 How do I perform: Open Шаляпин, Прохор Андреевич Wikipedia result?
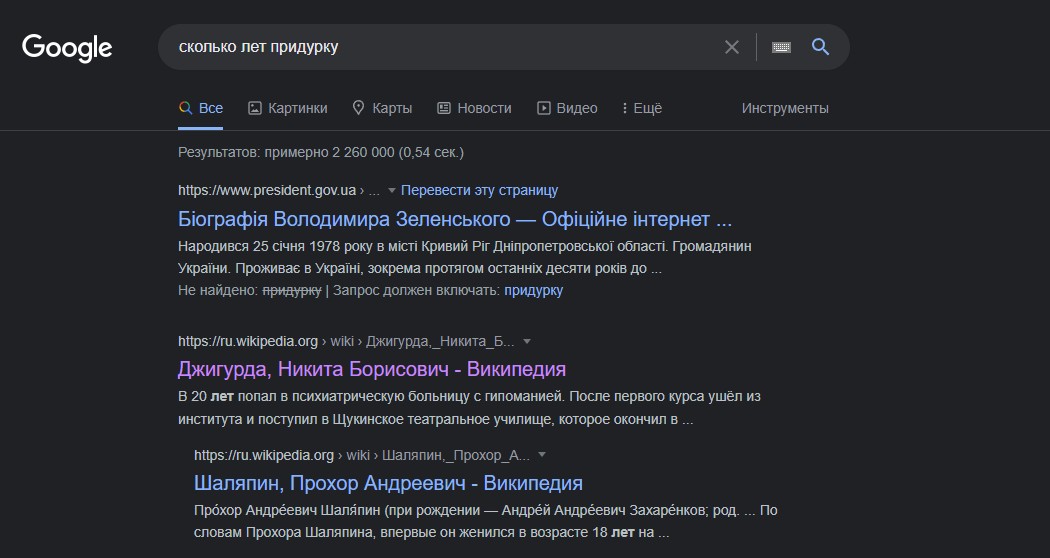(x=388, y=483)
